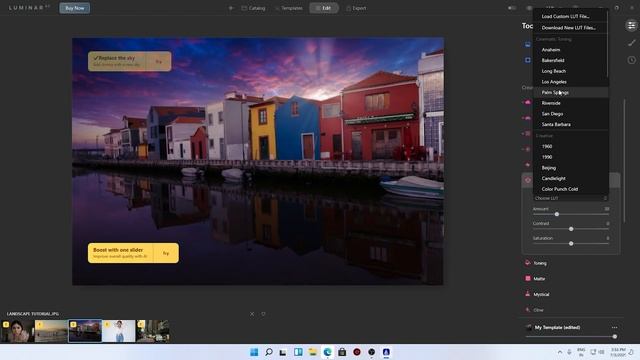Open File Explorer from taskbar

(313, 352)
